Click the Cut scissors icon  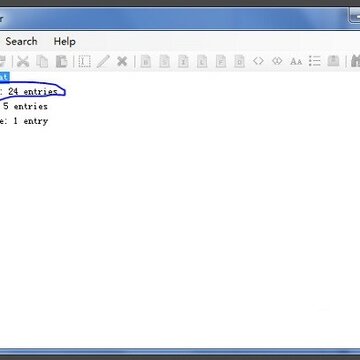23,61
